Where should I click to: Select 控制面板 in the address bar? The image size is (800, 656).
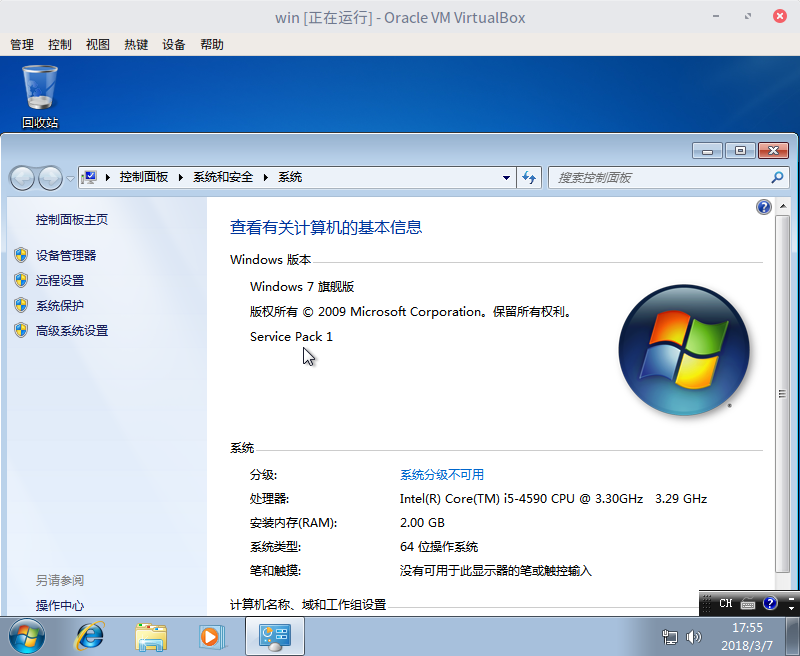tap(143, 177)
